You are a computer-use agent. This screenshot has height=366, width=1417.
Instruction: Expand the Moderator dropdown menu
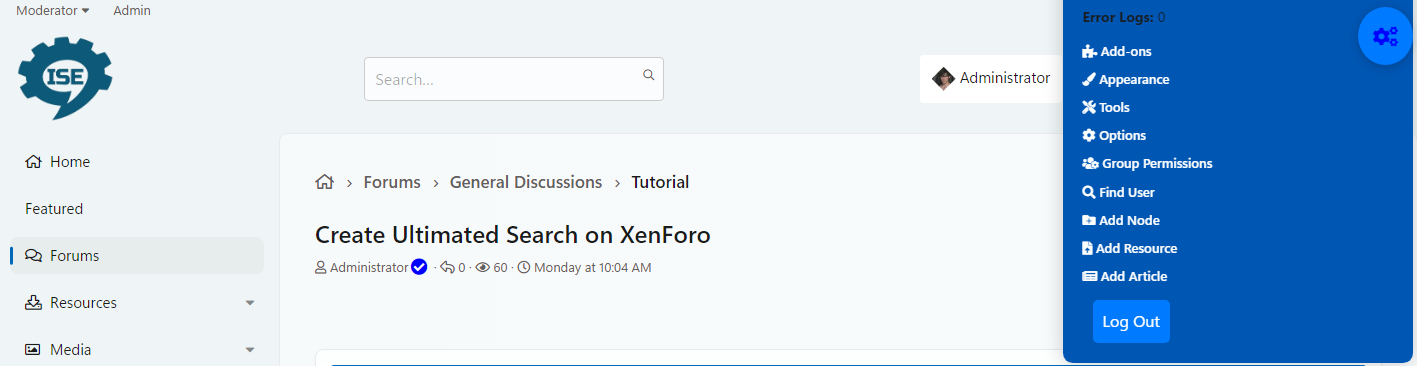point(52,11)
